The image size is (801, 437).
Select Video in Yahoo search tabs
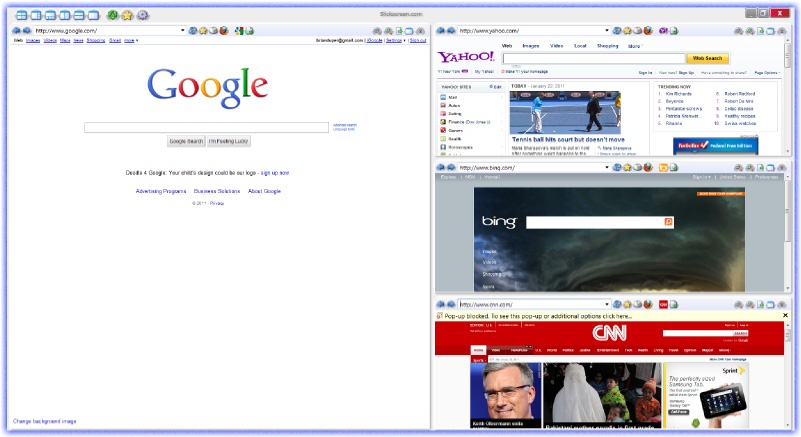(x=556, y=46)
